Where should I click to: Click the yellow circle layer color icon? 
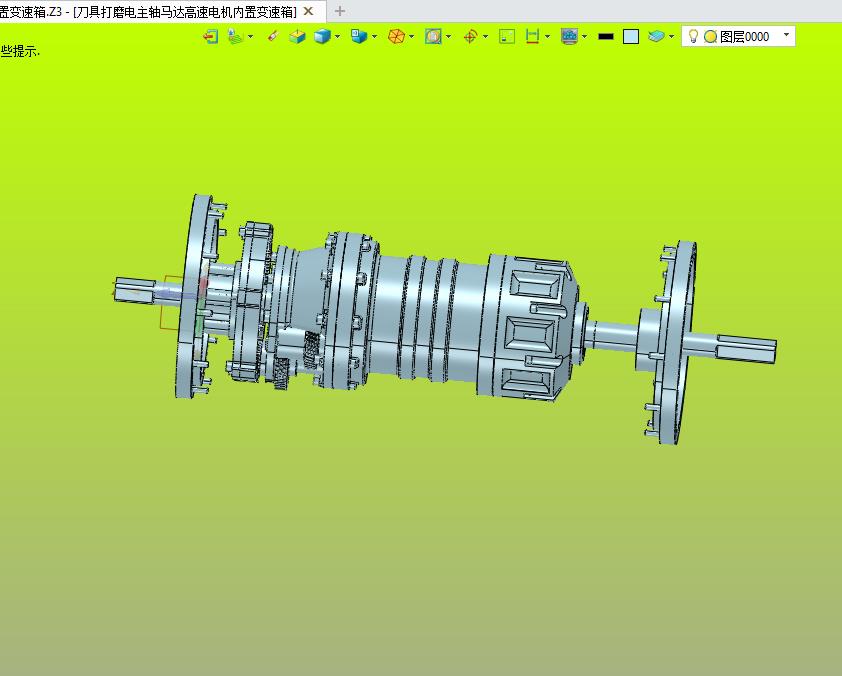[710, 37]
